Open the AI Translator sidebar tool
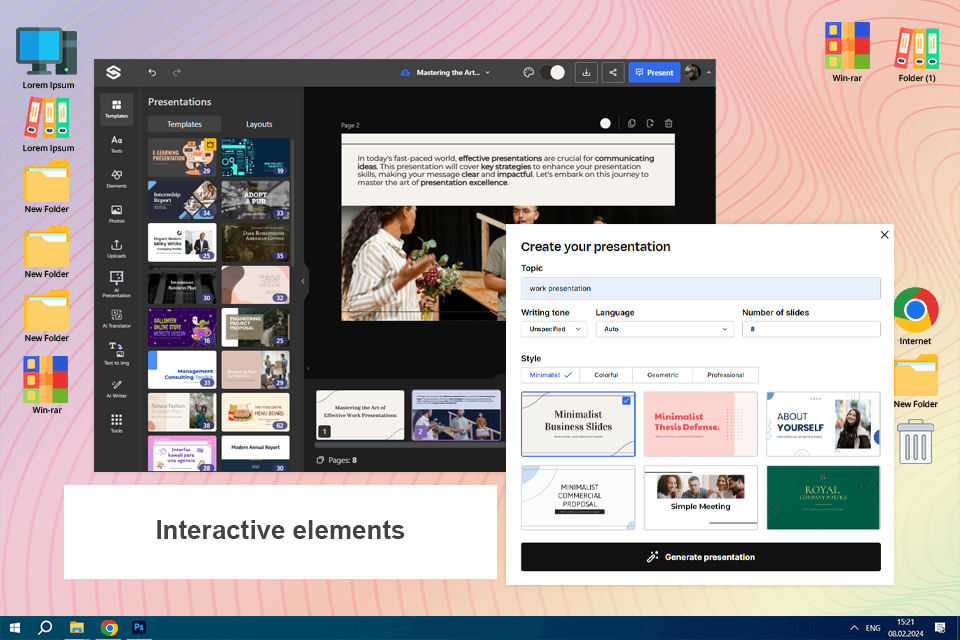This screenshot has width=960, height=640. coord(116,318)
